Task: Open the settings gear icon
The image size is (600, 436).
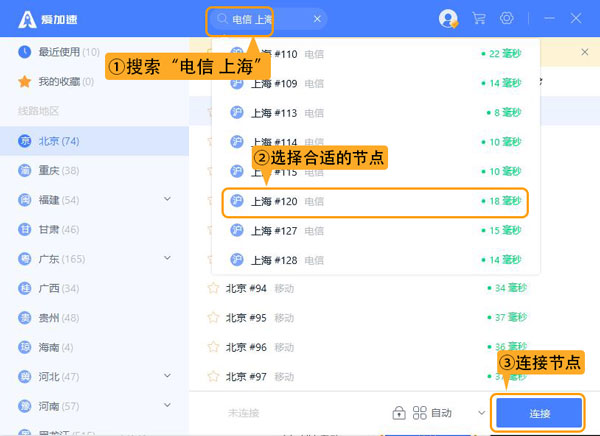Action: [507, 18]
